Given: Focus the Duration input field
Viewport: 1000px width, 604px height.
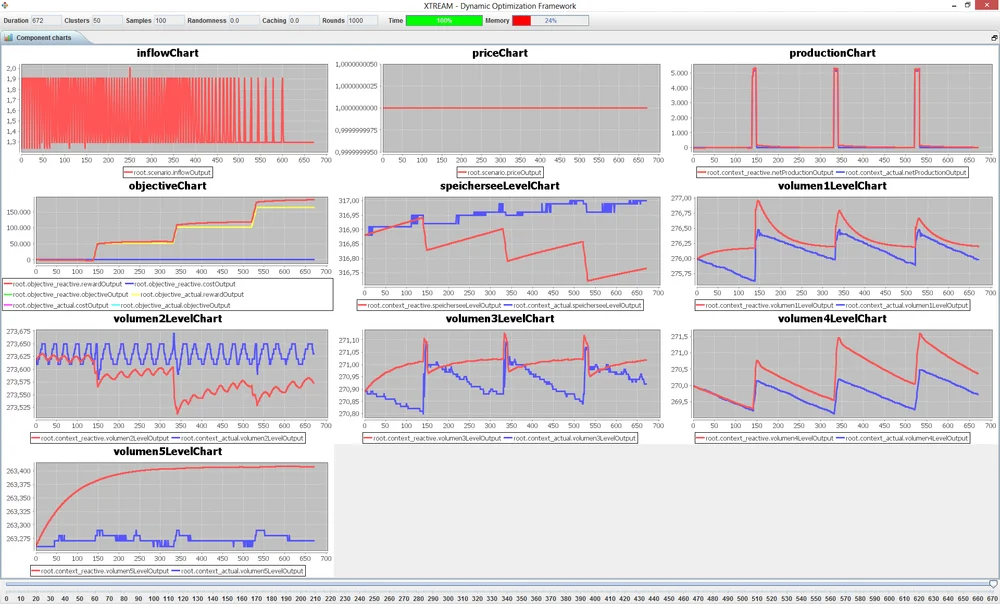Looking at the screenshot, I should click(46, 20).
